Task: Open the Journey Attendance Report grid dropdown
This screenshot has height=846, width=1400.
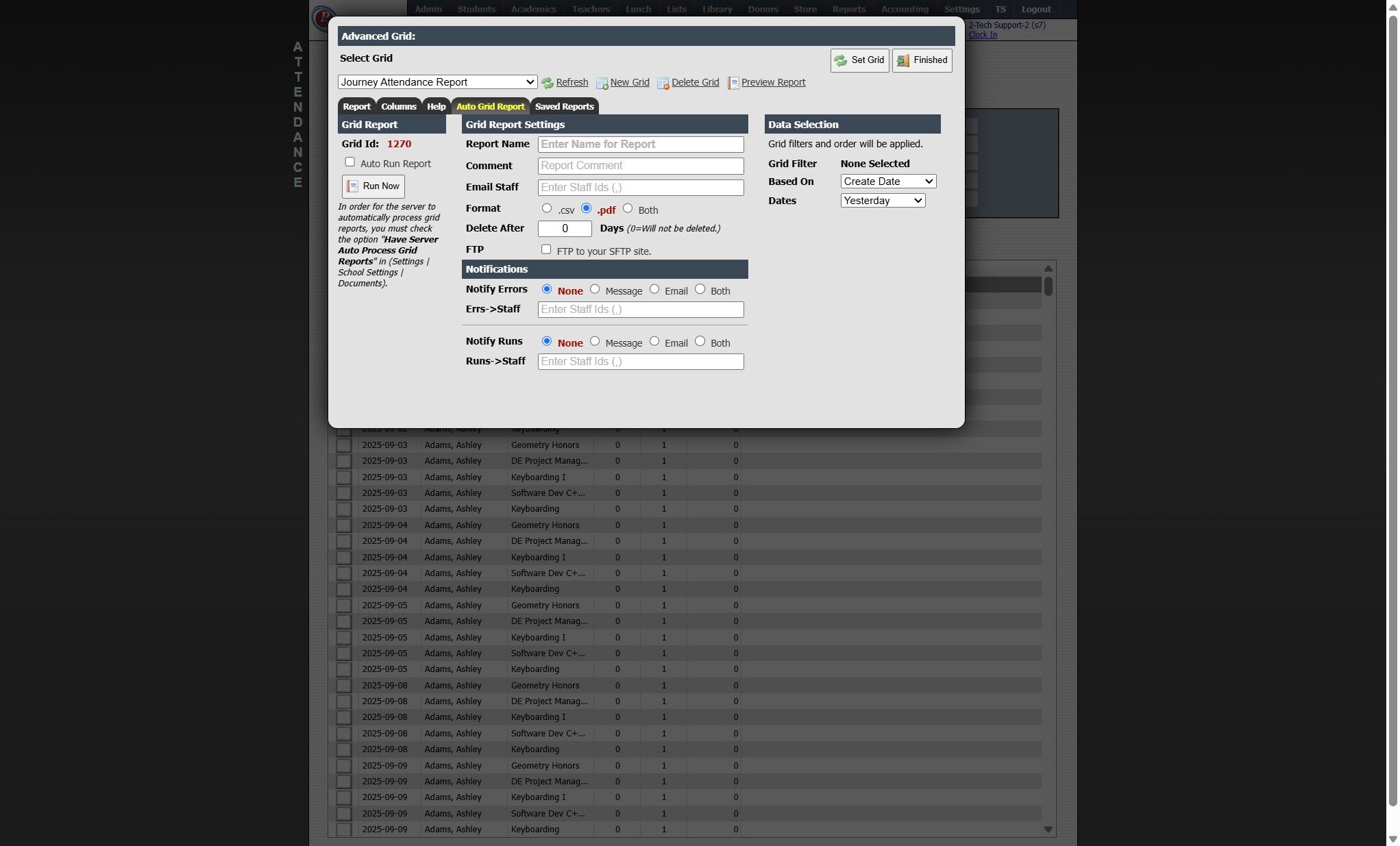Action: (437, 82)
